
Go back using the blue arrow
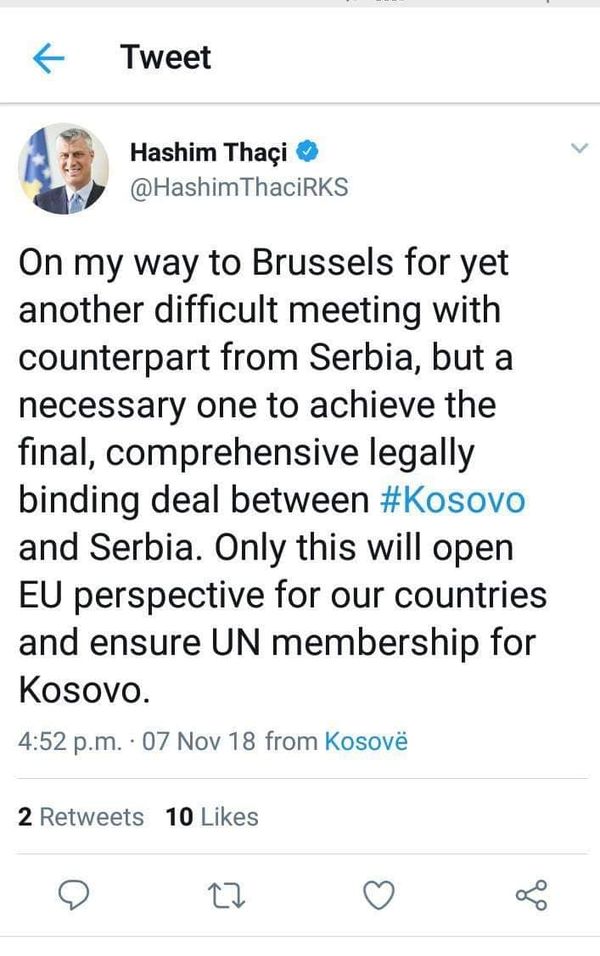48,59
